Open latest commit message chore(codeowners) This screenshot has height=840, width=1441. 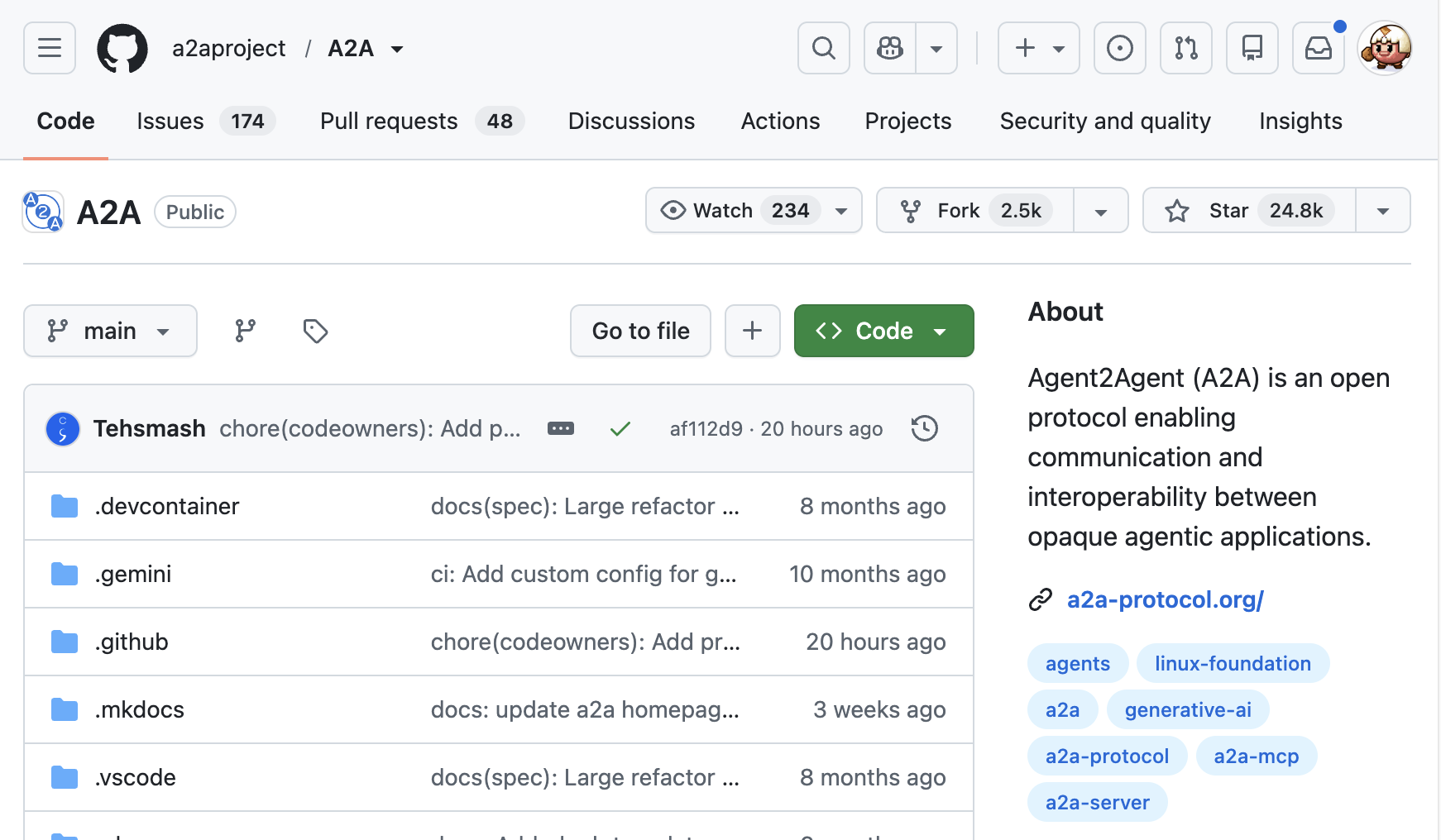tap(370, 428)
